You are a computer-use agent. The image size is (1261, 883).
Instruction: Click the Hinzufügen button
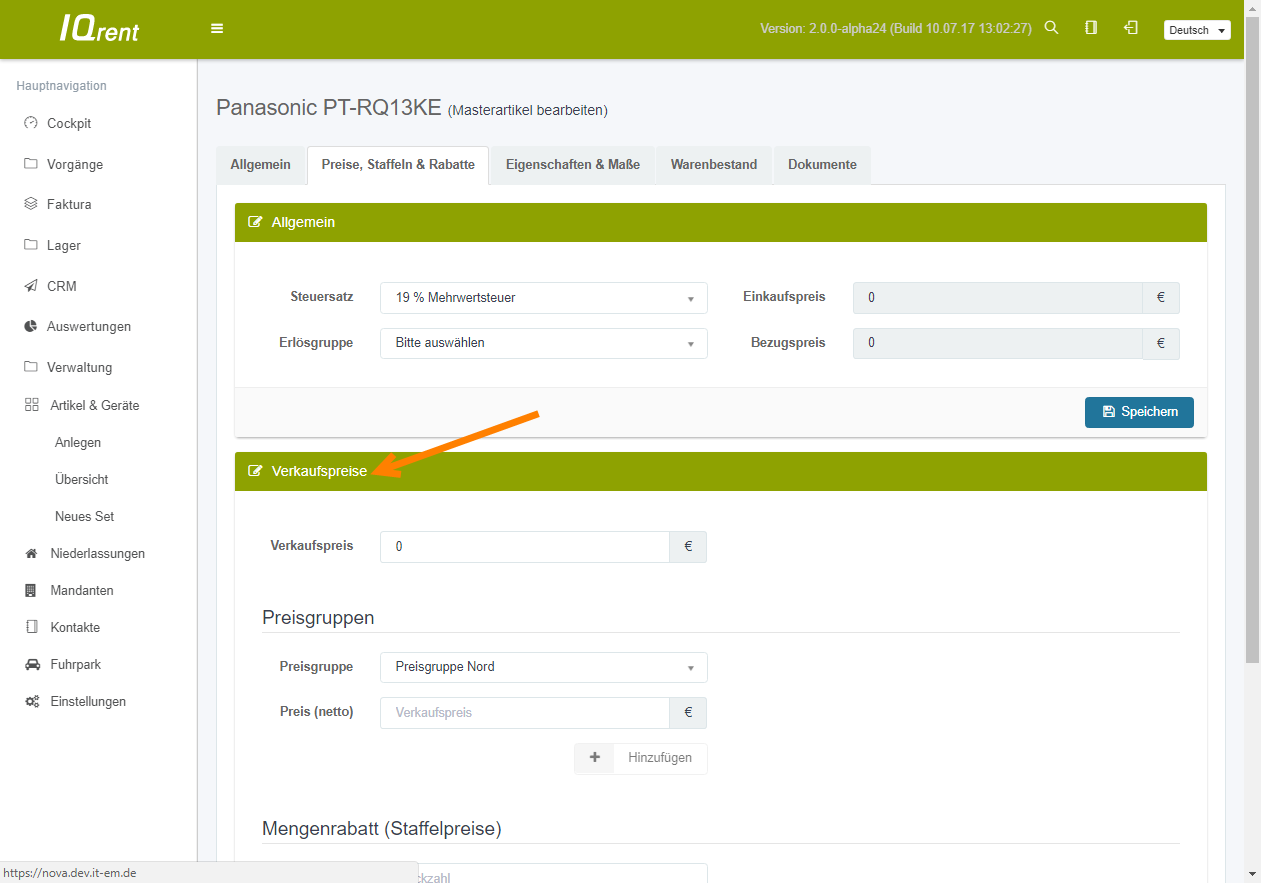pos(641,758)
